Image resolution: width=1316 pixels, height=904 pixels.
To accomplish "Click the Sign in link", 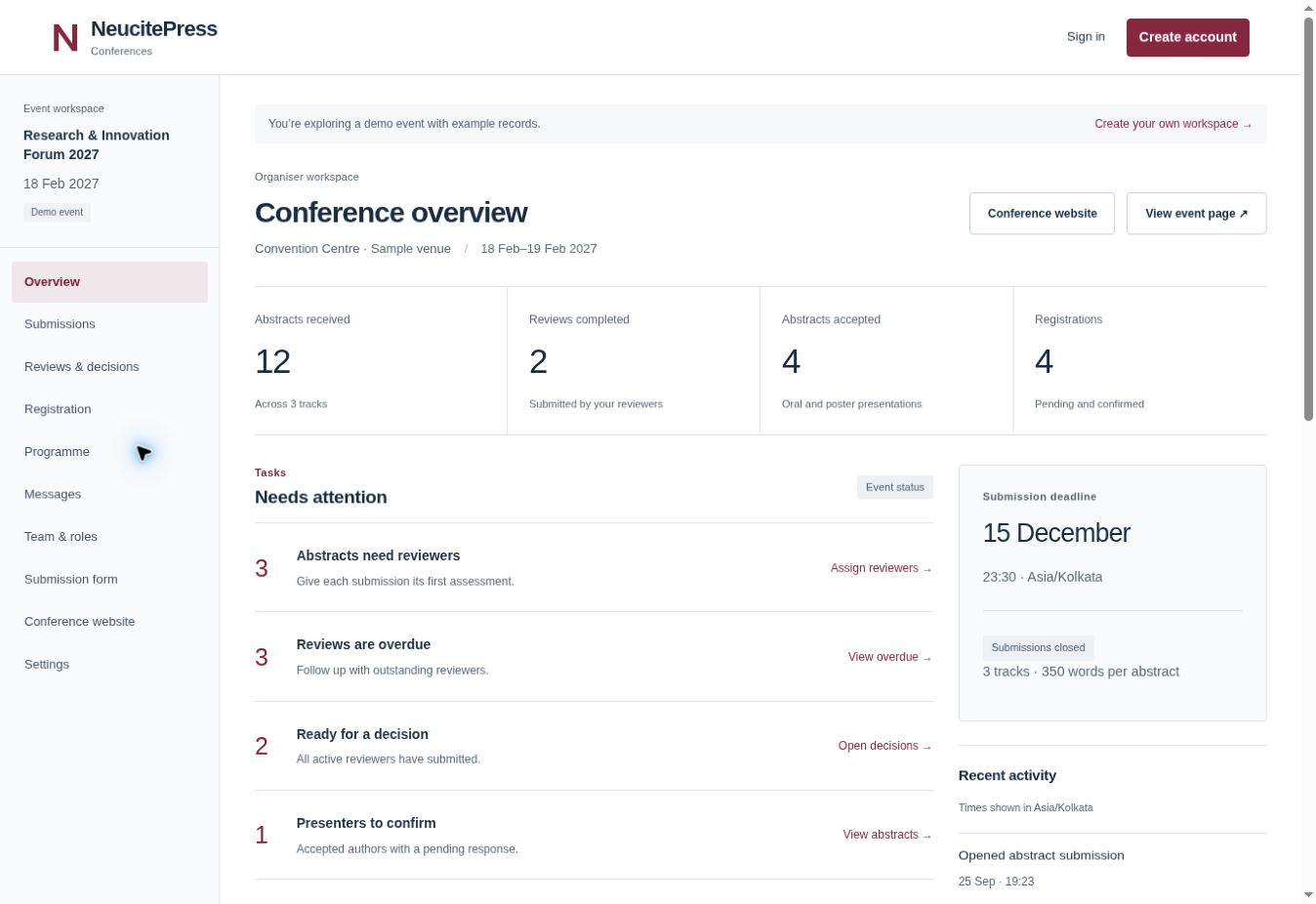I will [1086, 37].
